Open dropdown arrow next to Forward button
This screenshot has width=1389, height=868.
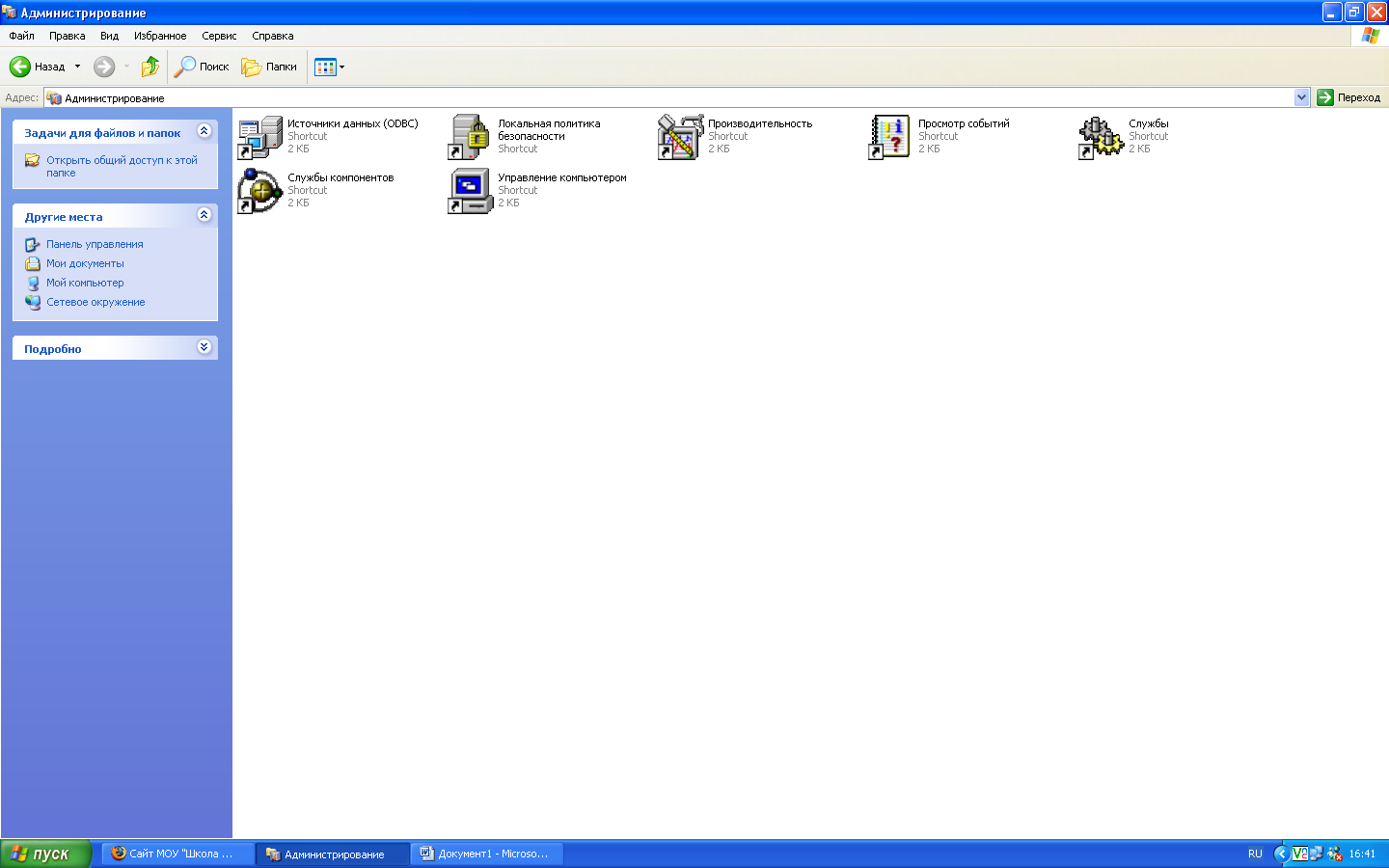coord(126,67)
